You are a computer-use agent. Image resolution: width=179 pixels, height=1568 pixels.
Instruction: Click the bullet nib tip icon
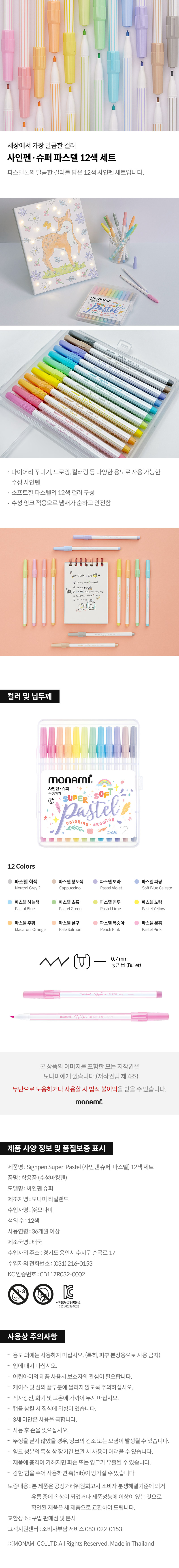(x=82, y=962)
